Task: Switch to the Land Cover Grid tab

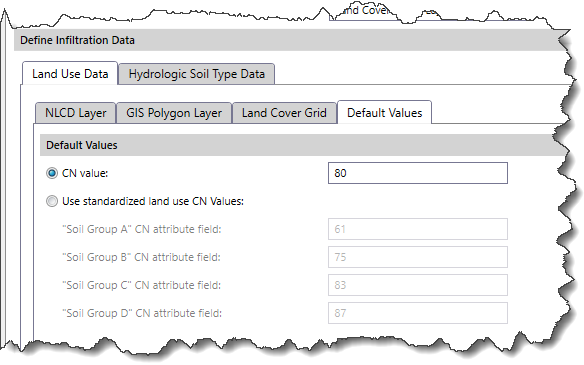Action: (284, 113)
